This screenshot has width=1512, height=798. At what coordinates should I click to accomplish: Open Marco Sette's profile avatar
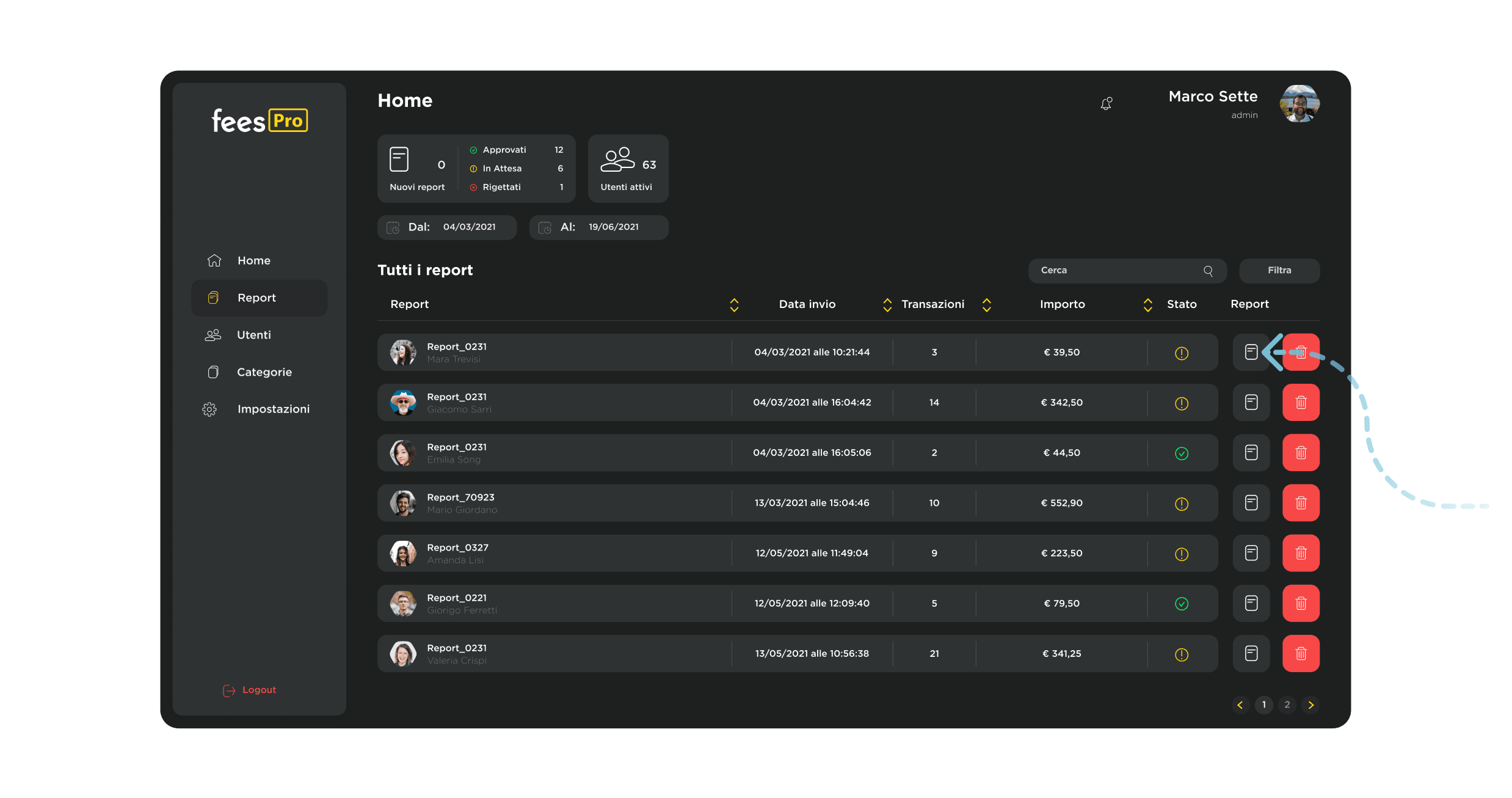click(x=1299, y=104)
